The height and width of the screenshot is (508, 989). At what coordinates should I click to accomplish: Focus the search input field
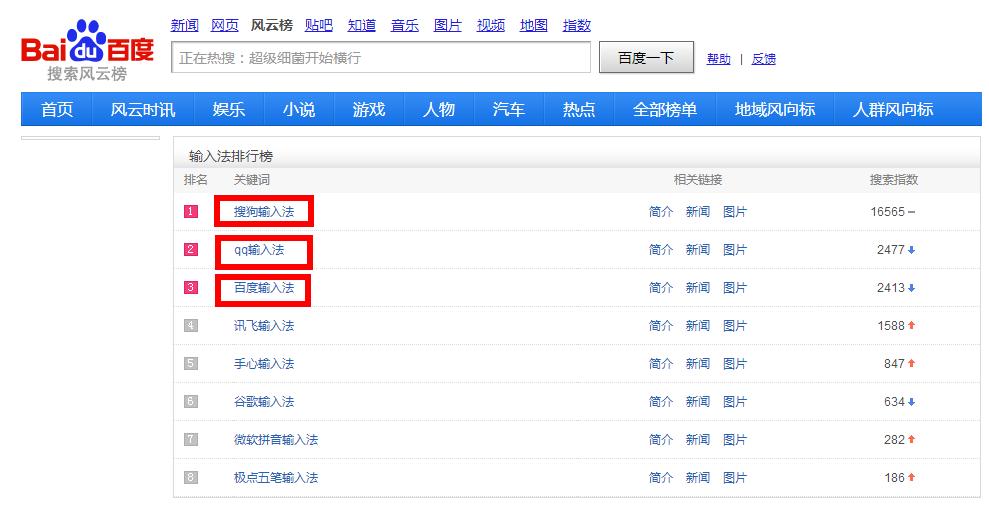tap(381, 57)
